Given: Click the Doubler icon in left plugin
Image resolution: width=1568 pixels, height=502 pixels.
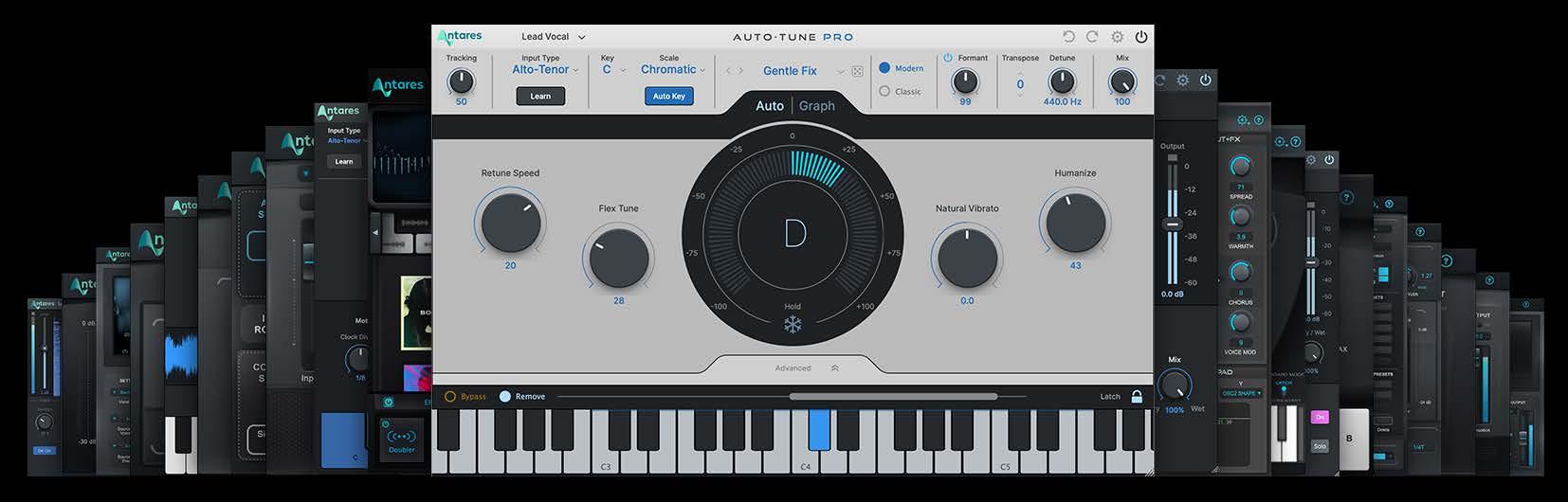Looking at the screenshot, I should (x=402, y=439).
